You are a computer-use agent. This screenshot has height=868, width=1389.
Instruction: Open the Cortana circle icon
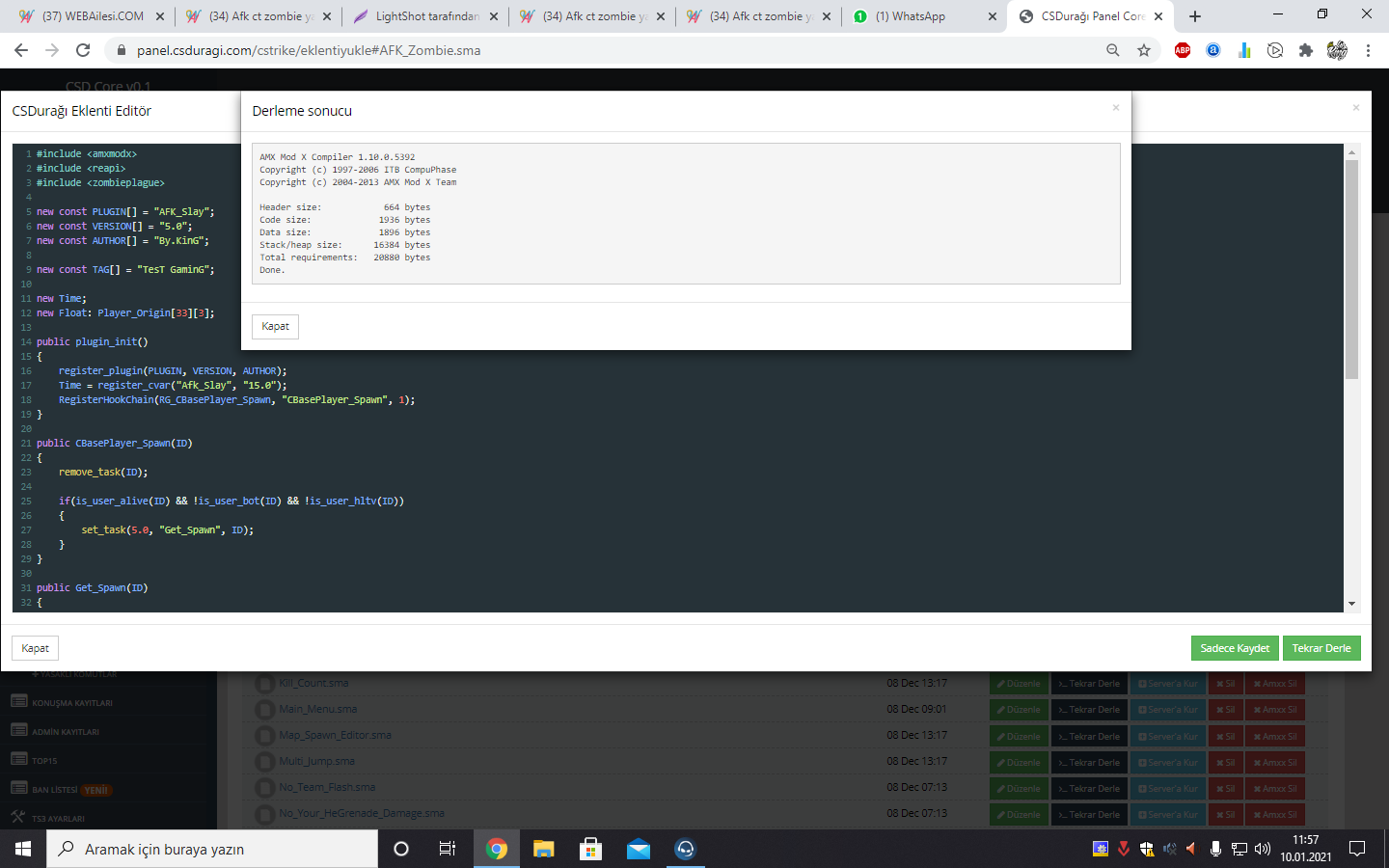[401, 849]
